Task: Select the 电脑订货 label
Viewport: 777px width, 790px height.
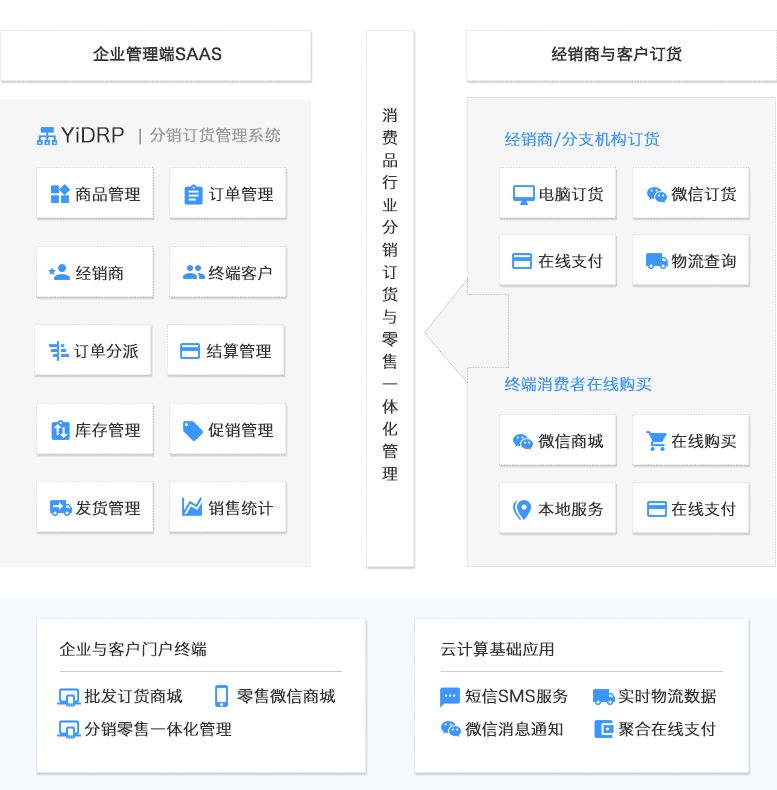Action: coord(571,194)
